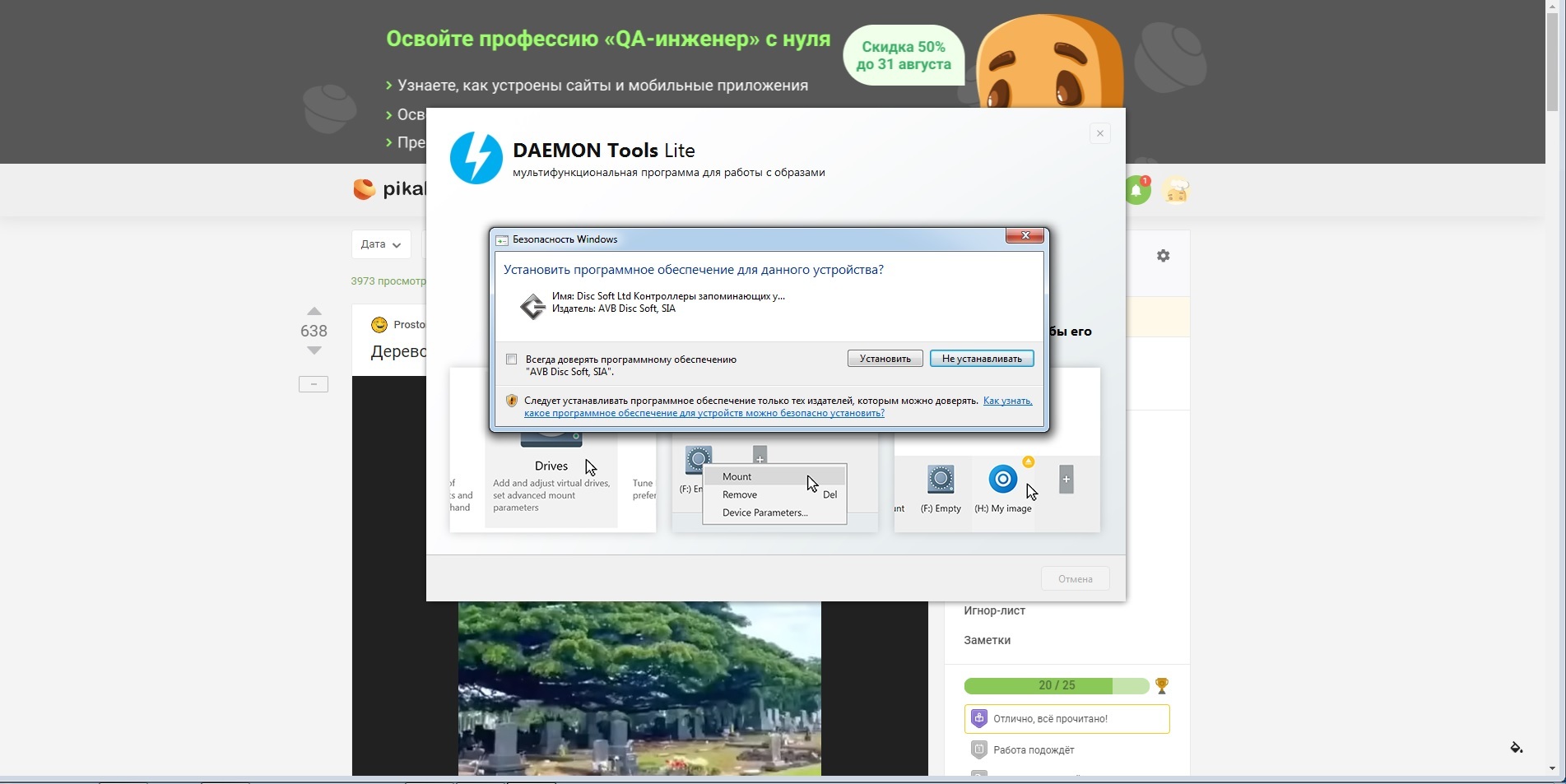The image size is (1566, 784).
Task: Click the DAEMON Tools lightning logo
Action: 476,158
